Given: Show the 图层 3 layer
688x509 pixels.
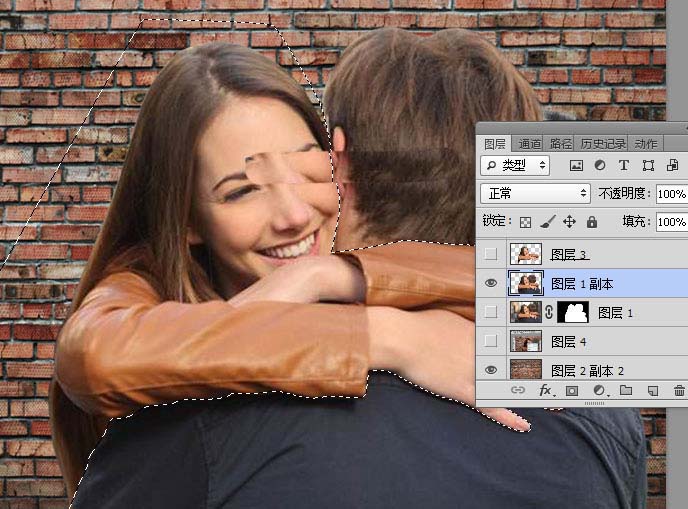Looking at the screenshot, I should 491,254.
